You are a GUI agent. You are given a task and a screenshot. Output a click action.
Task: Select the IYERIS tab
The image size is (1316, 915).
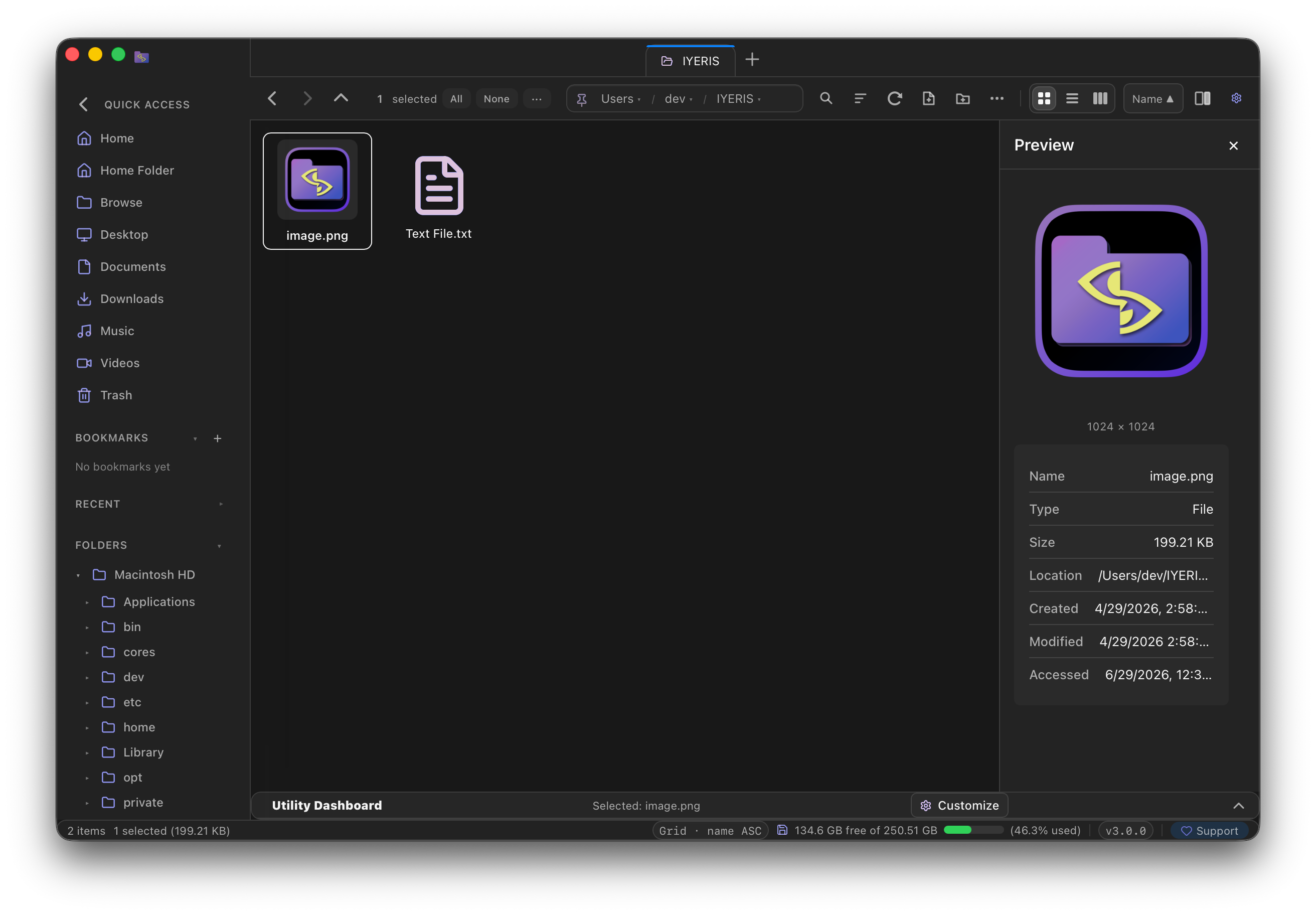691,61
